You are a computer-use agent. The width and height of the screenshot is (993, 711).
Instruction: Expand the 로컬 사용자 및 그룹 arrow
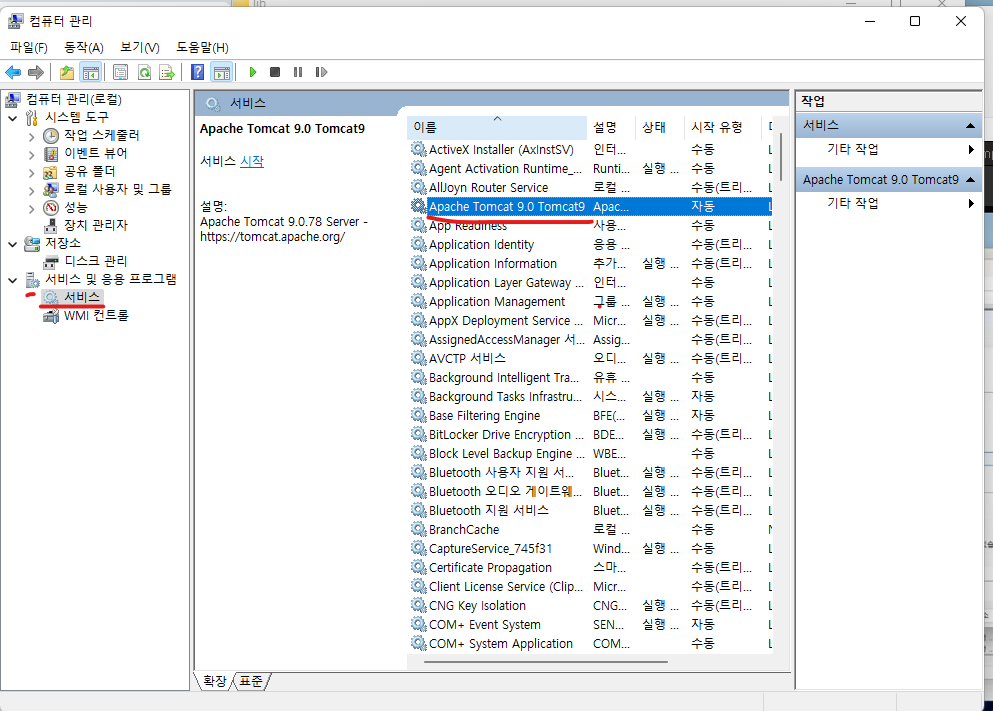click(32, 190)
